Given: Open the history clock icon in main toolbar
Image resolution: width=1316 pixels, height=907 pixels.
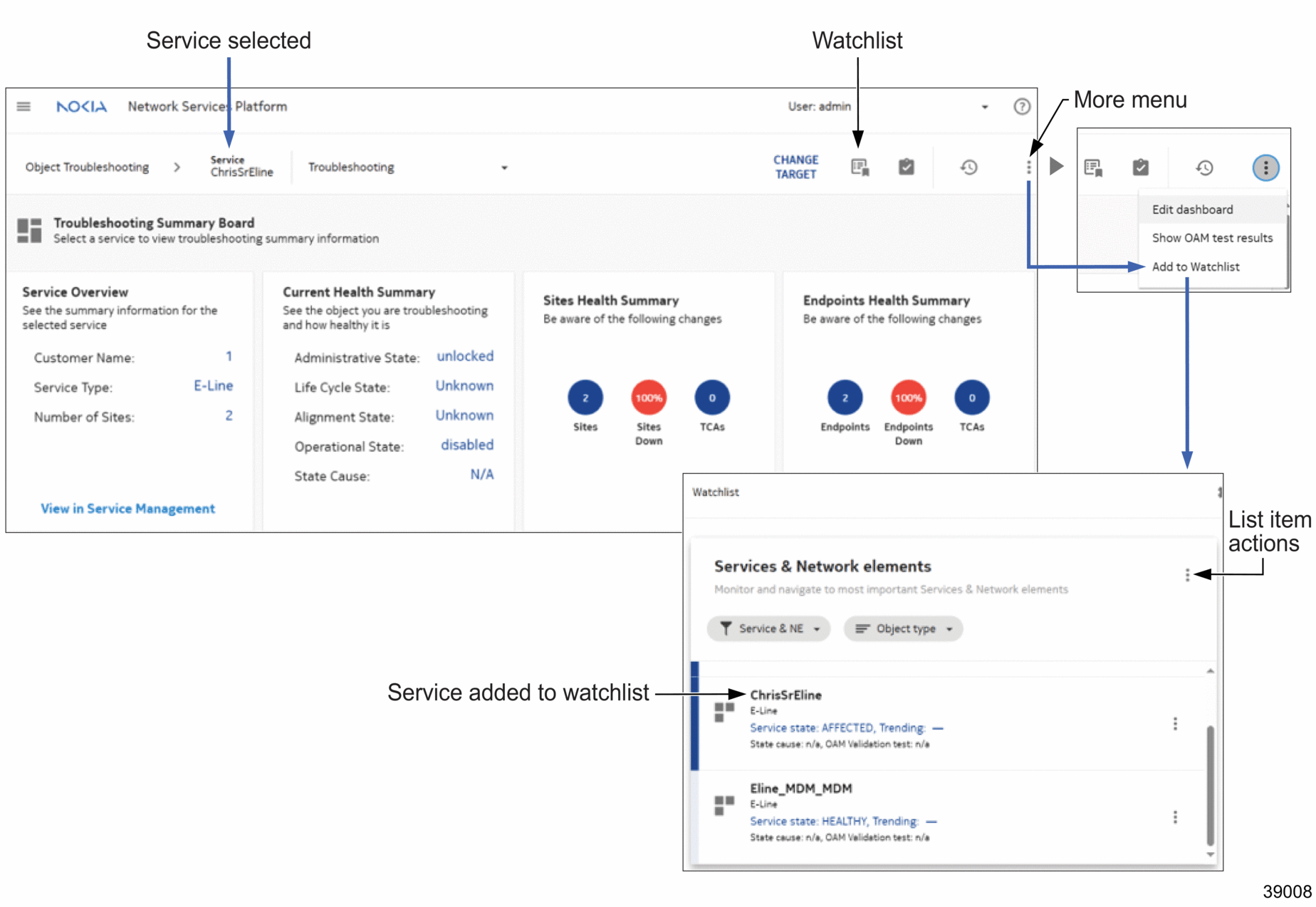Looking at the screenshot, I should (968, 167).
